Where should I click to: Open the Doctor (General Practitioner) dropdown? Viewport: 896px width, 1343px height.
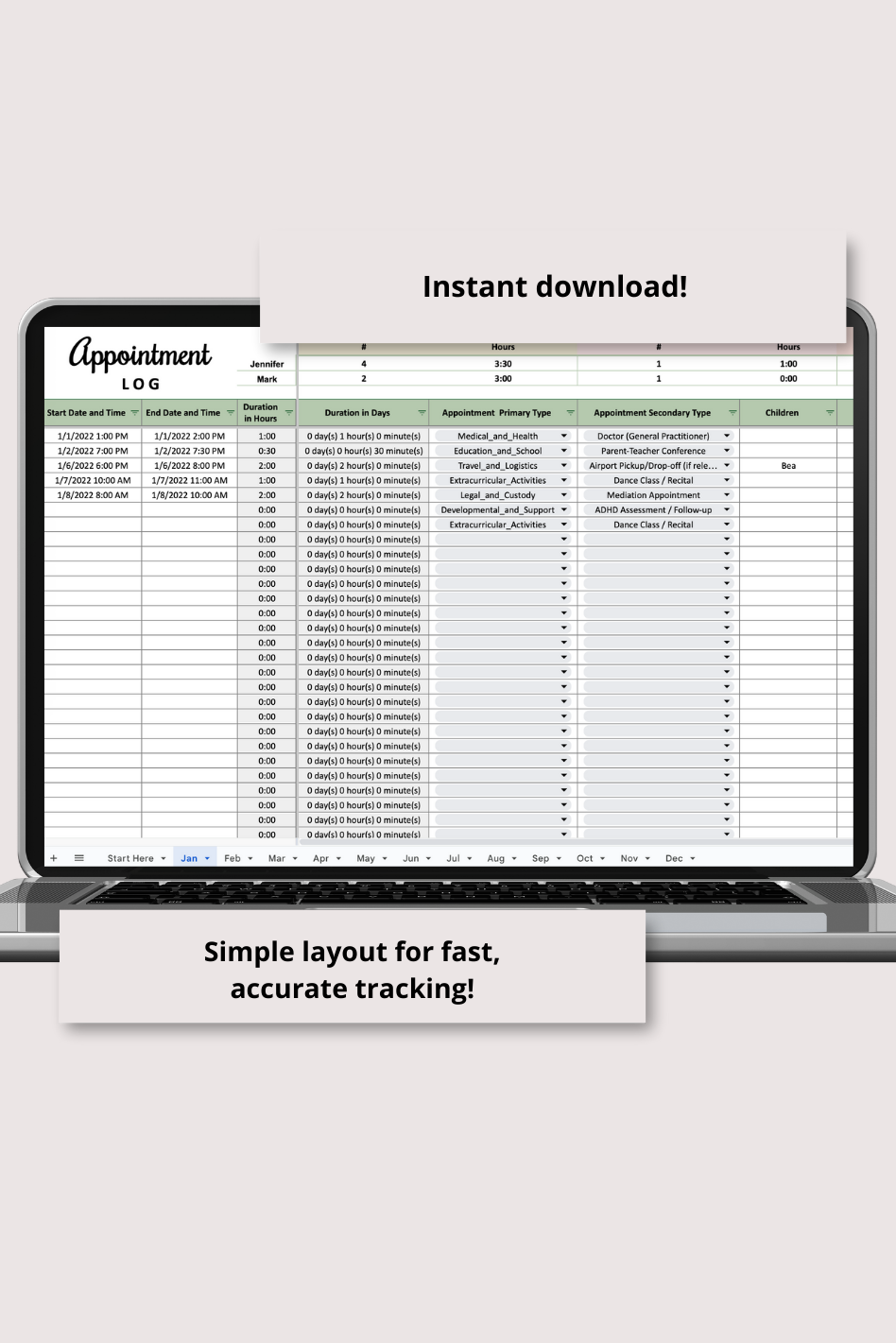[727, 436]
